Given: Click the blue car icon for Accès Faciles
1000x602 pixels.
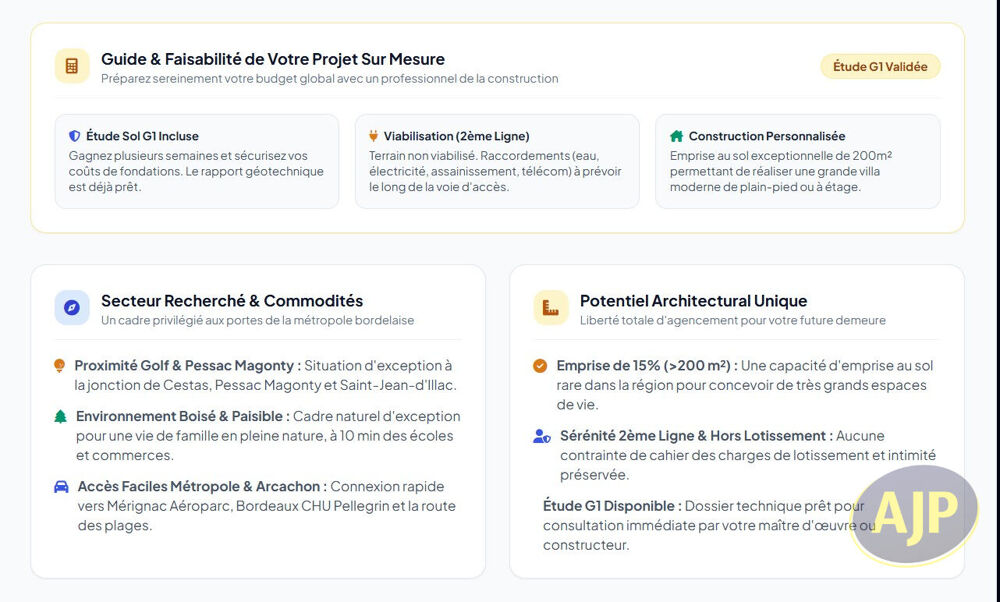Looking at the screenshot, I should [61, 487].
